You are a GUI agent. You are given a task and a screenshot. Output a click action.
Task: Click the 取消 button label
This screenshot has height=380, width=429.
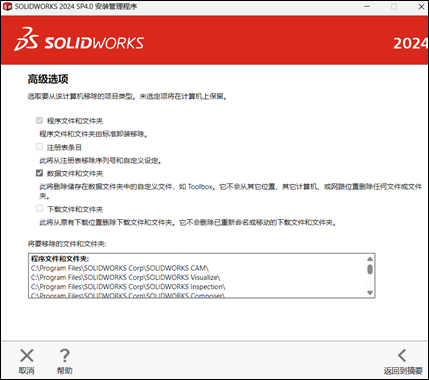pos(27,371)
